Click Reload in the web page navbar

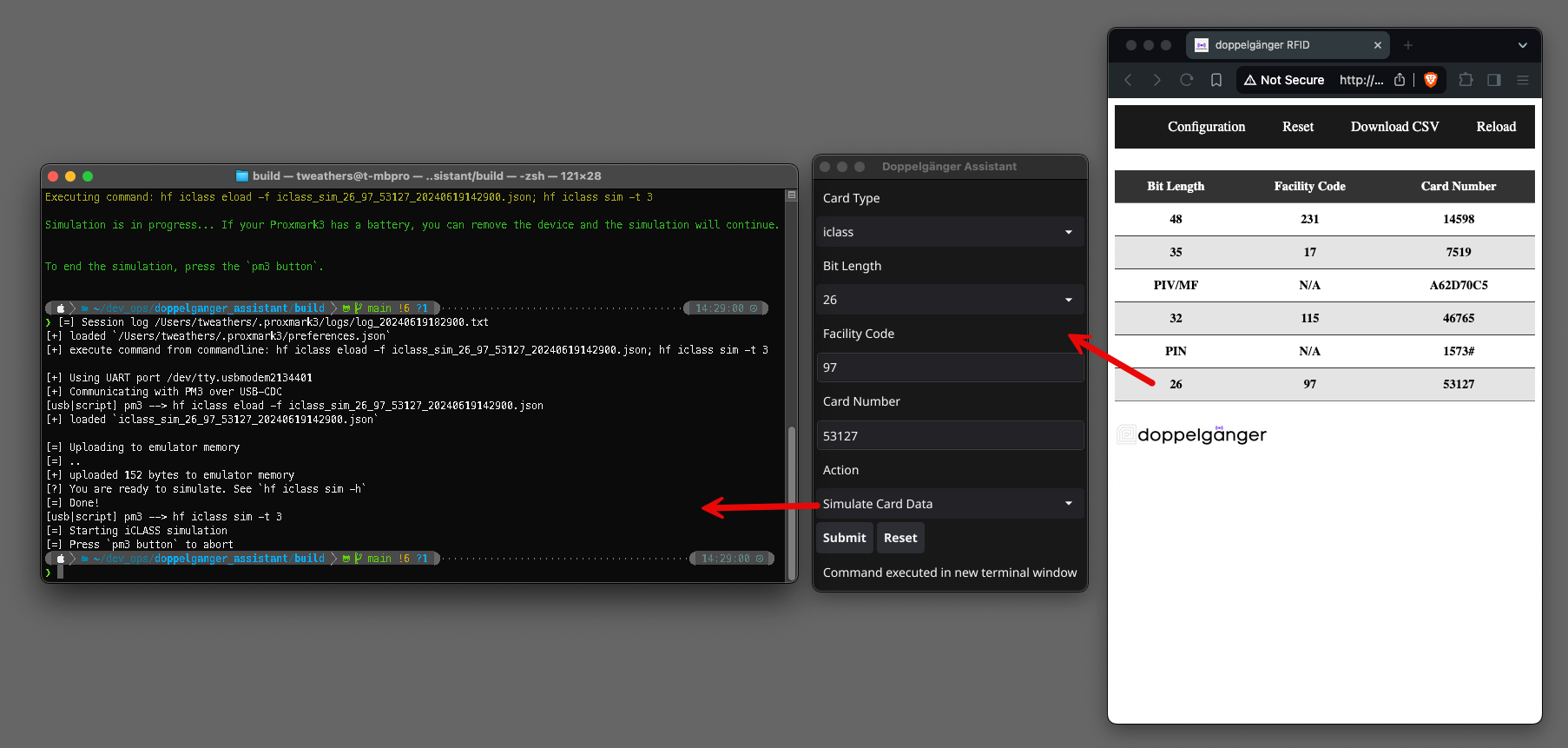tap(1496, 127)
